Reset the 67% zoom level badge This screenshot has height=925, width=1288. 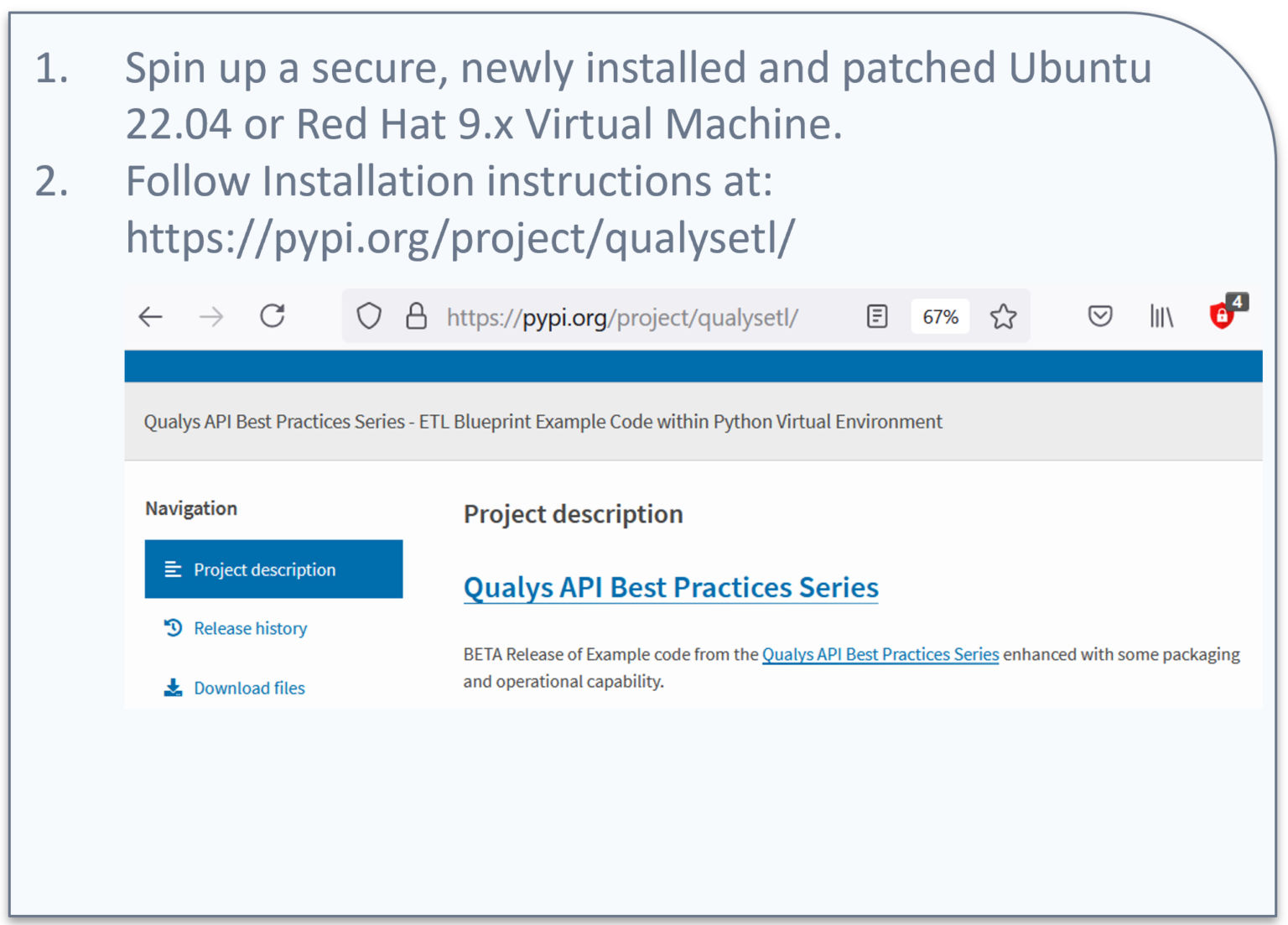point(940,317)
